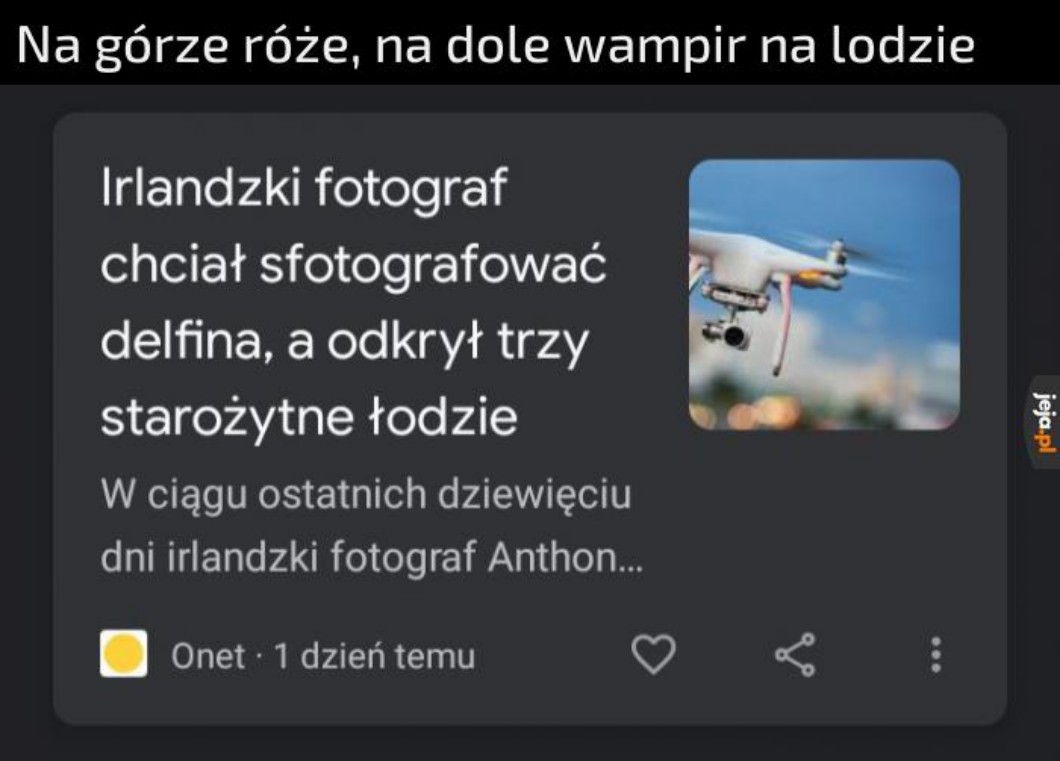Expand the truncated 'Anthon…' text
Viewport: 1060px width, 761px height.
pyautogui.click(x=565, y=558)
